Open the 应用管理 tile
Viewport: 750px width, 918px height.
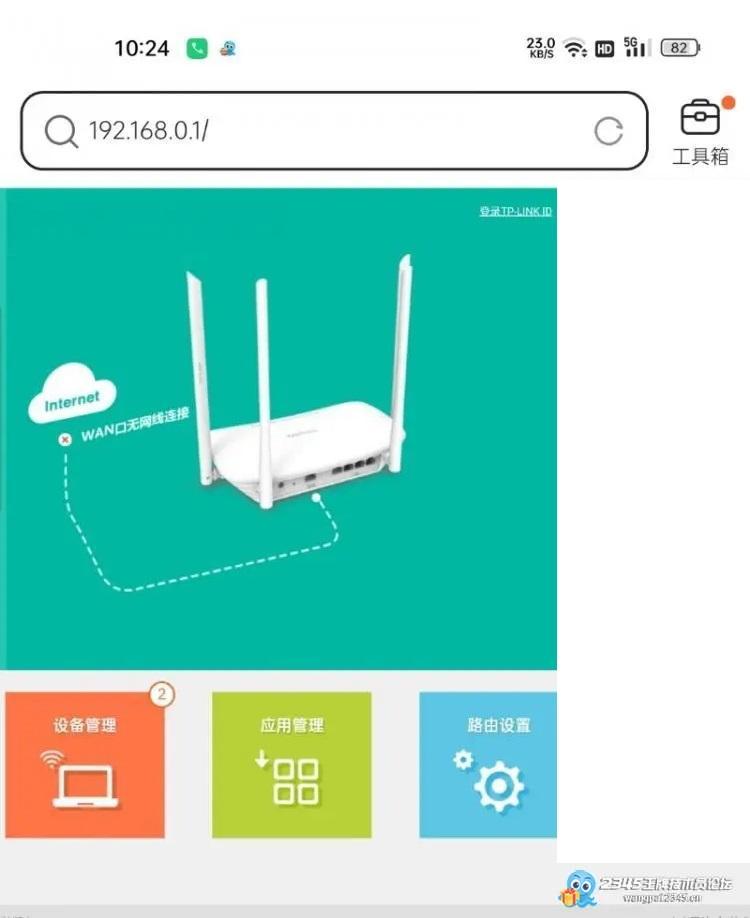(292, 765)
